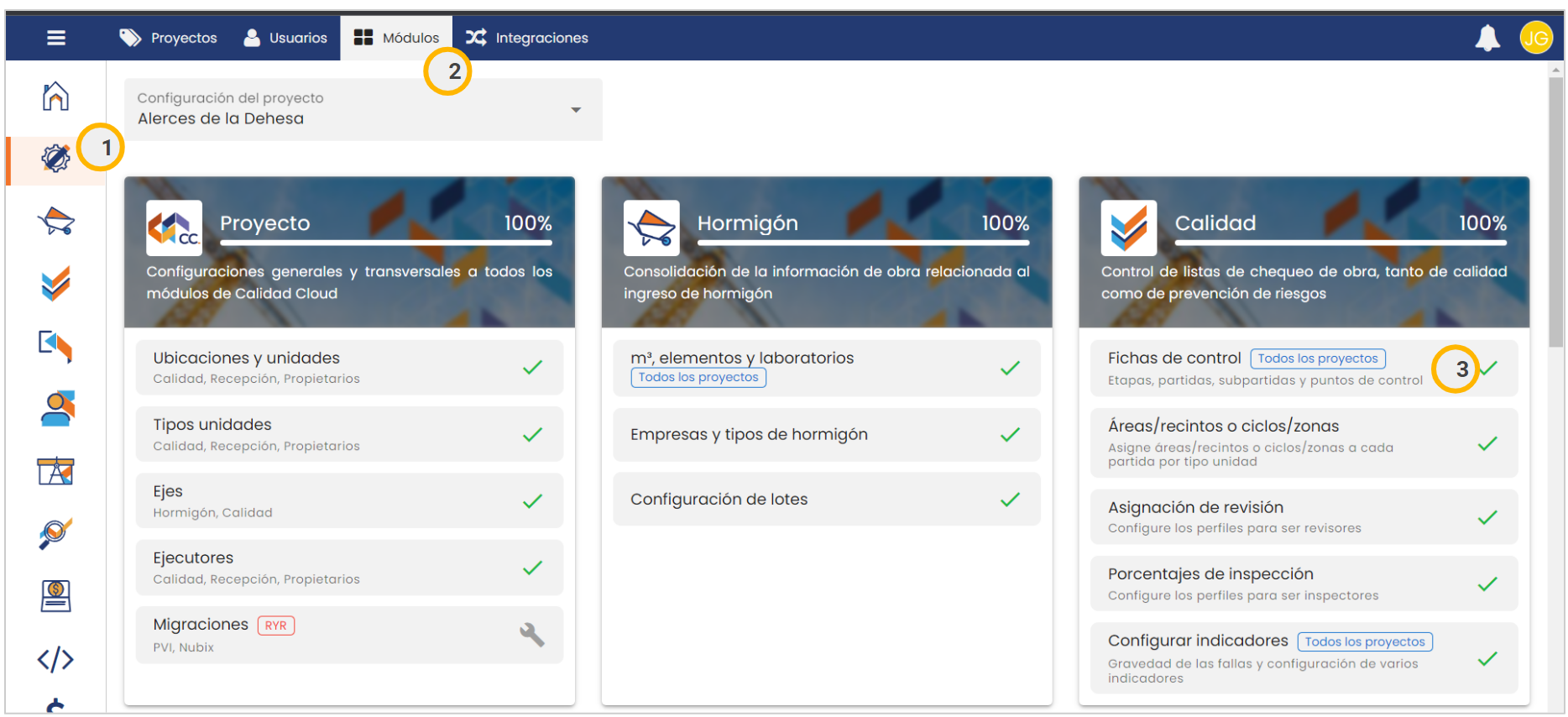Click check mark for Configuración de lotes

click(1010, 499)
